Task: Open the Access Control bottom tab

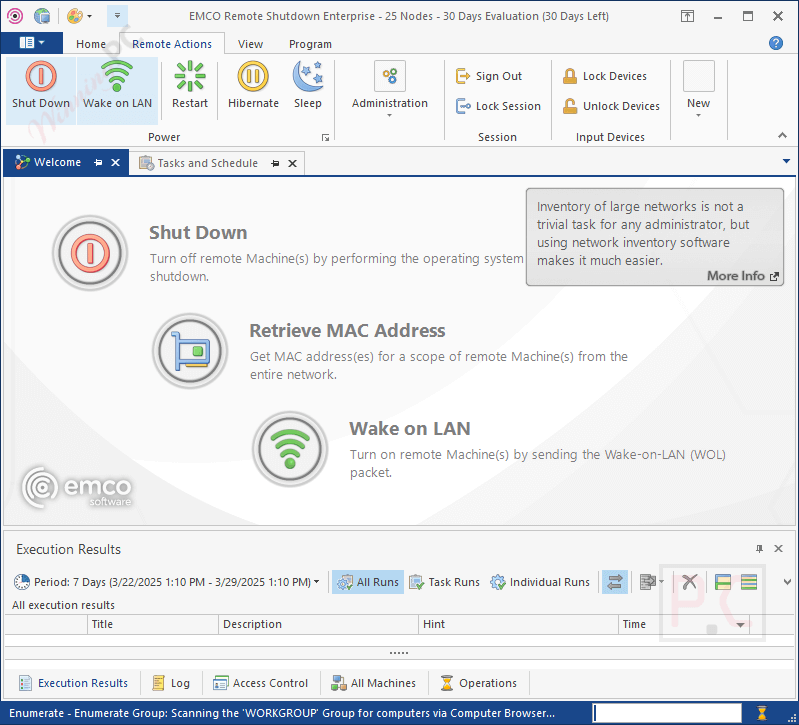Action: coord(261,683)
